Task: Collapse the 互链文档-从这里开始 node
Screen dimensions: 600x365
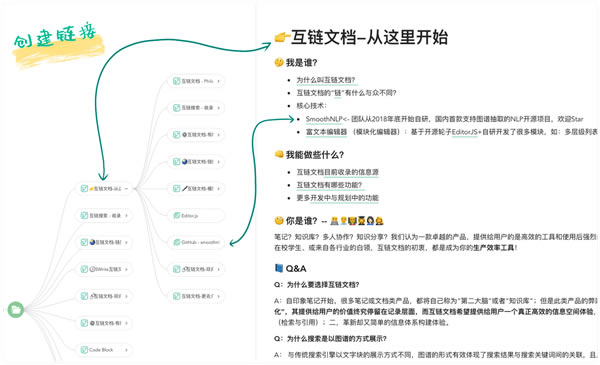Action: (126, 189)
